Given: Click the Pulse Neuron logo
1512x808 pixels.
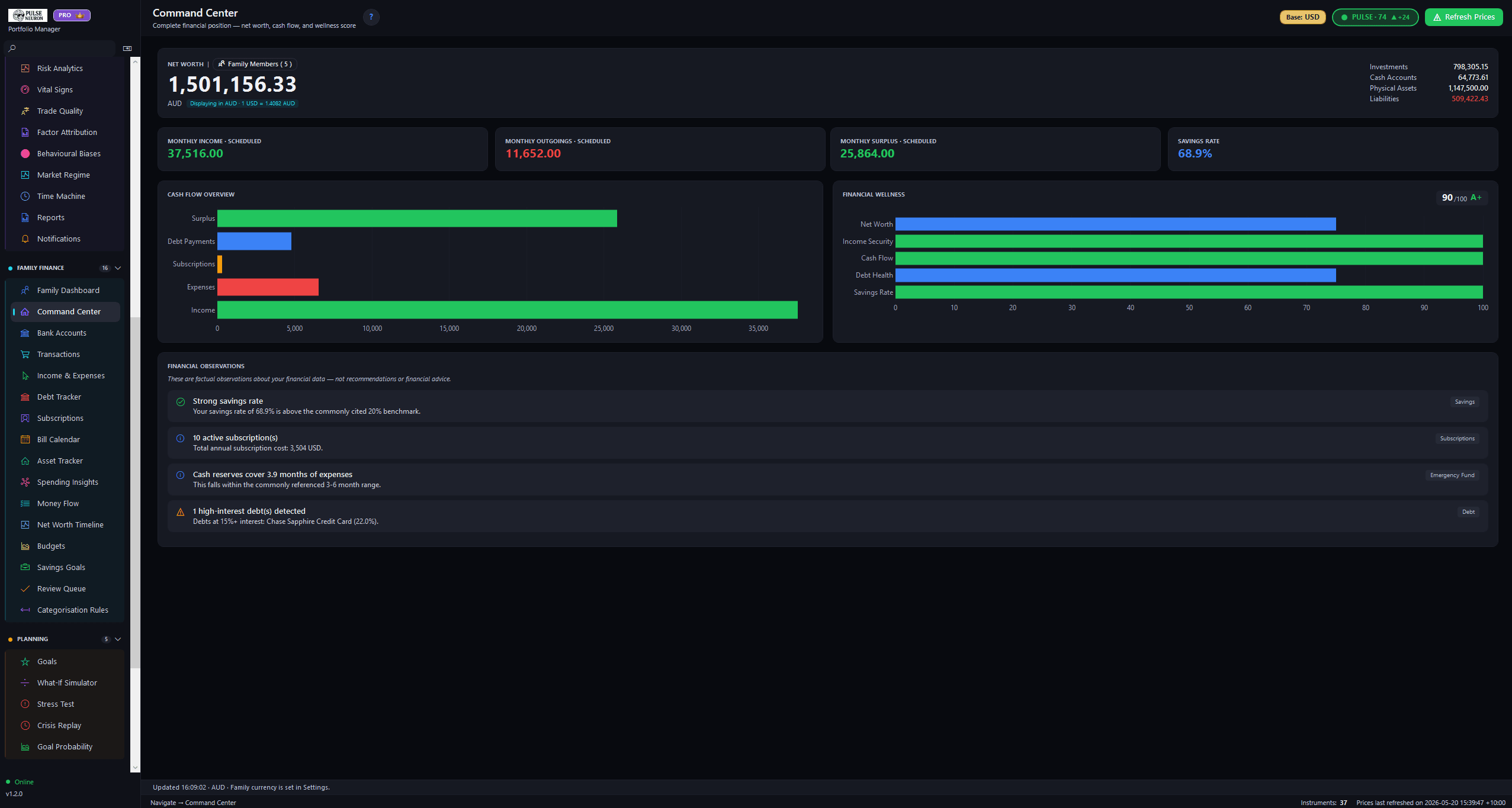Looking at the screenshot, I should point(28,15).
